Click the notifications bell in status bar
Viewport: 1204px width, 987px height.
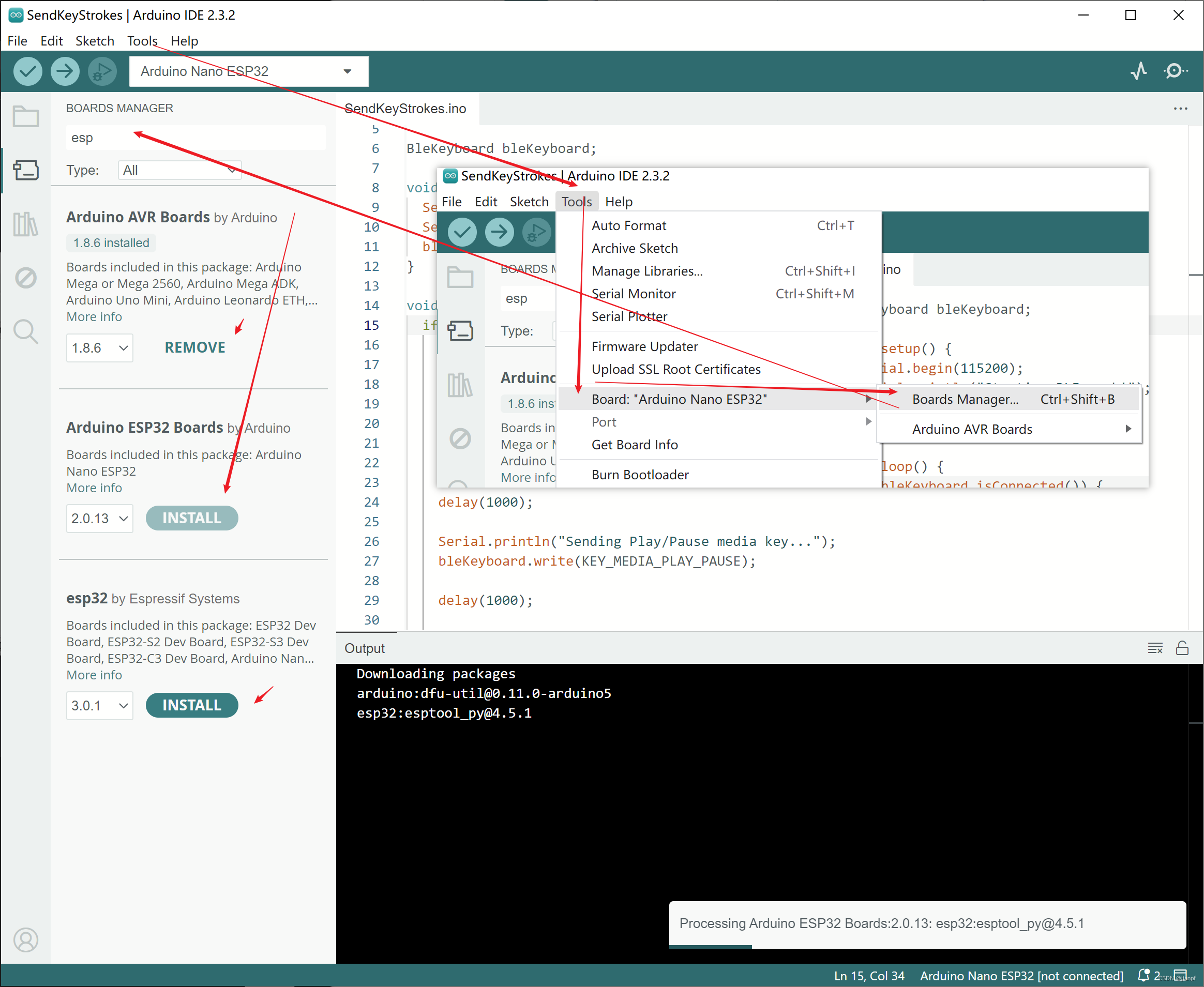tap(1143, 975)
